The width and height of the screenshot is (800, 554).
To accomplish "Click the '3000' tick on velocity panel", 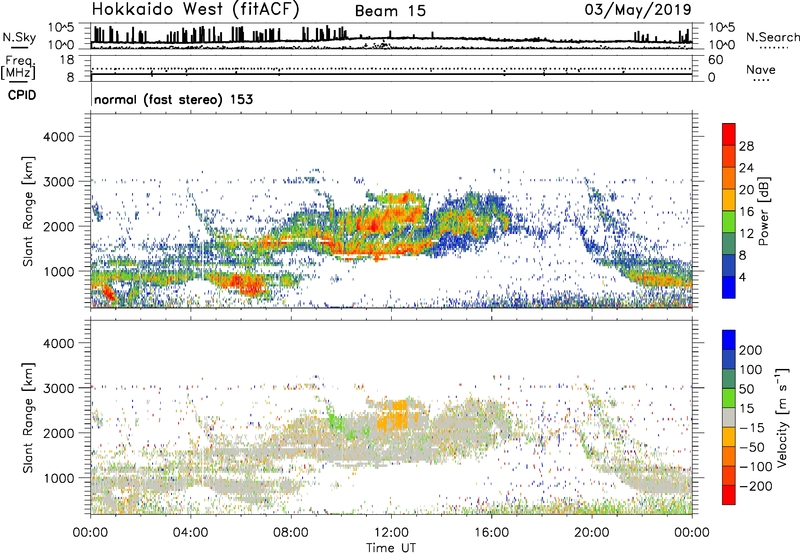I will [x=58, y=388].
